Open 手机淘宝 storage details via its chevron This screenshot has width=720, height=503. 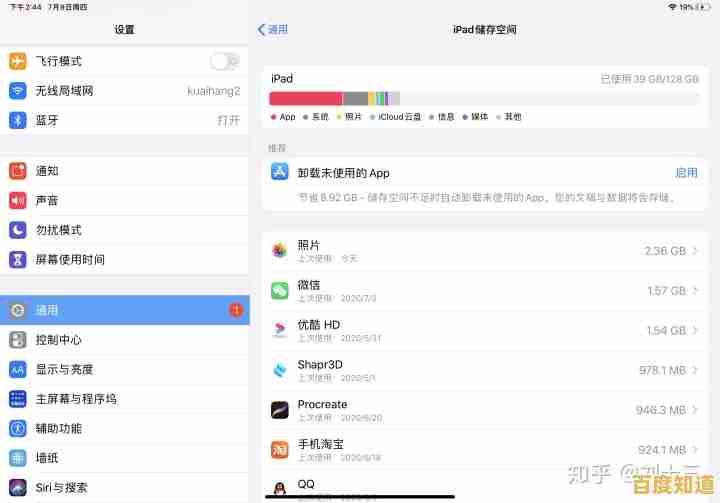[695, 450]
